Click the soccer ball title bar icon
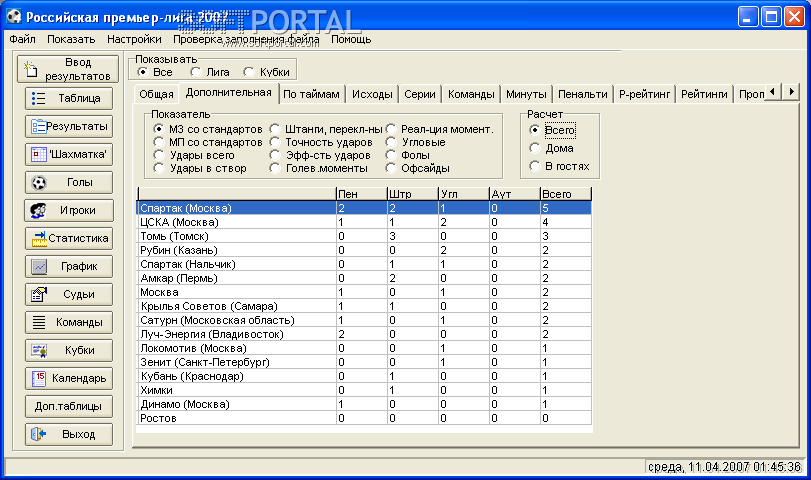The width and height of the screenshot is (811, 480). point(14,17)
